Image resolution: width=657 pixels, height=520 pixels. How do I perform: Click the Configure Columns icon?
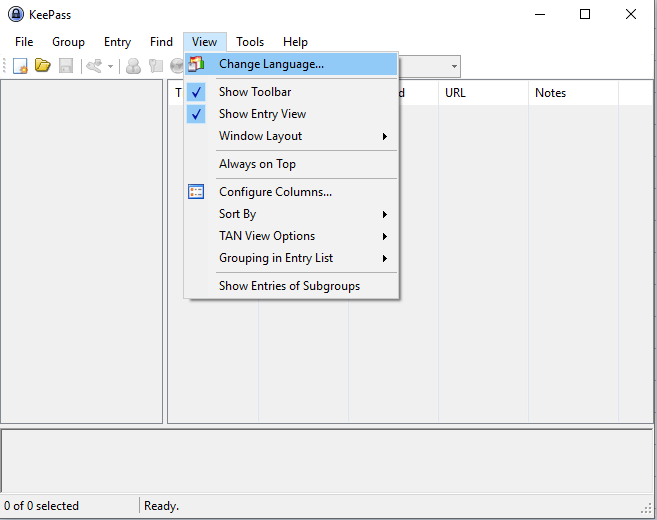point(196,192)
